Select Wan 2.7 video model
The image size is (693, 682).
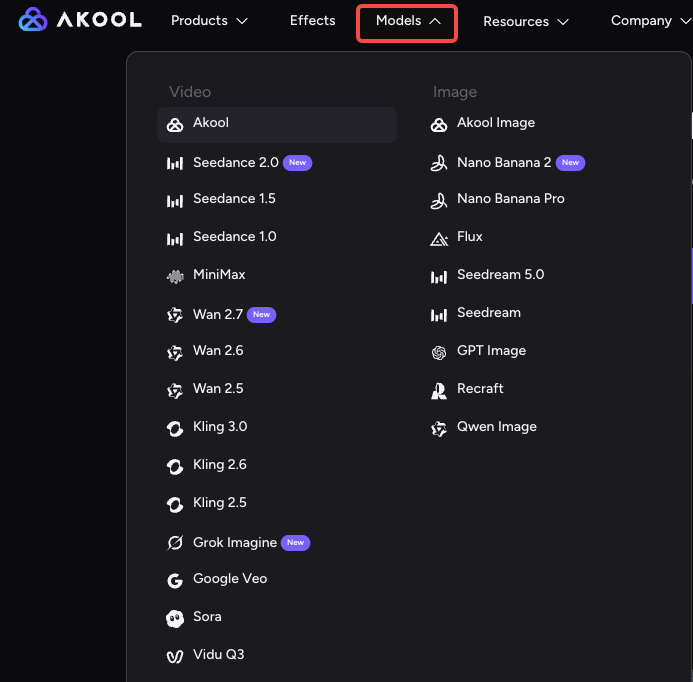218,314
